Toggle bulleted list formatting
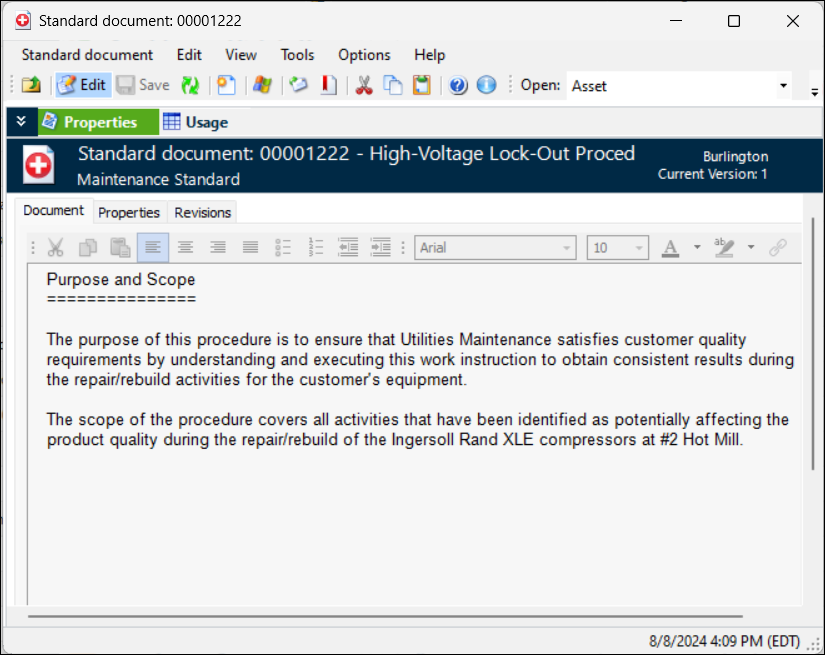Image resolution: width=825 pixels, height=655 pixels. [x=283, y=247]
